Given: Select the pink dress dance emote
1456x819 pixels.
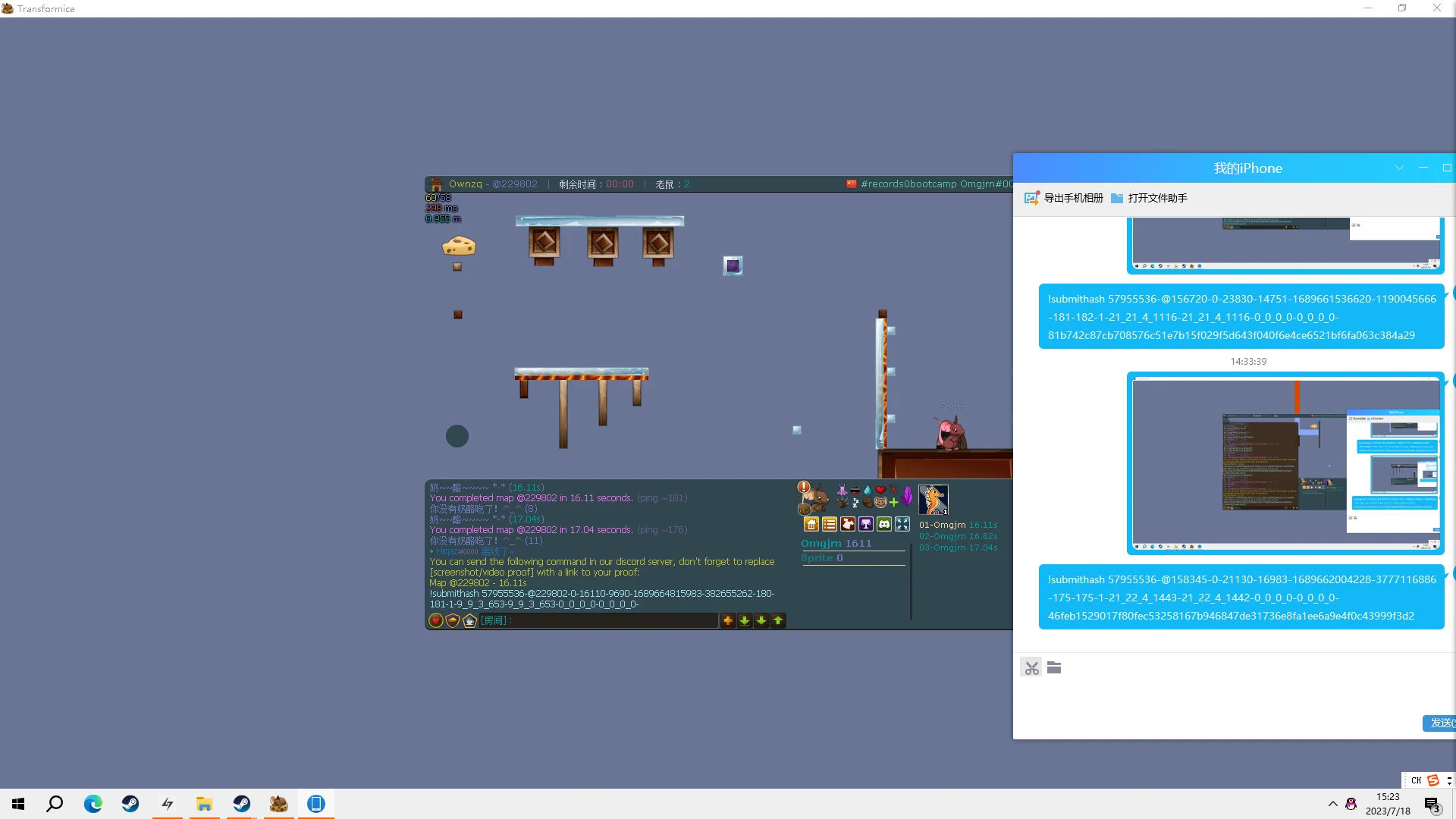Looking at the screenshot, I should [842, 490].
